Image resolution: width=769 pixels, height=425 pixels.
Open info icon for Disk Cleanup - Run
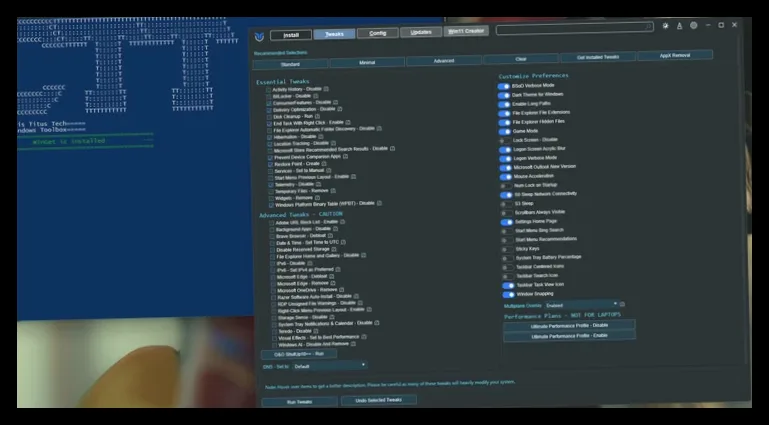click(317, 116)
